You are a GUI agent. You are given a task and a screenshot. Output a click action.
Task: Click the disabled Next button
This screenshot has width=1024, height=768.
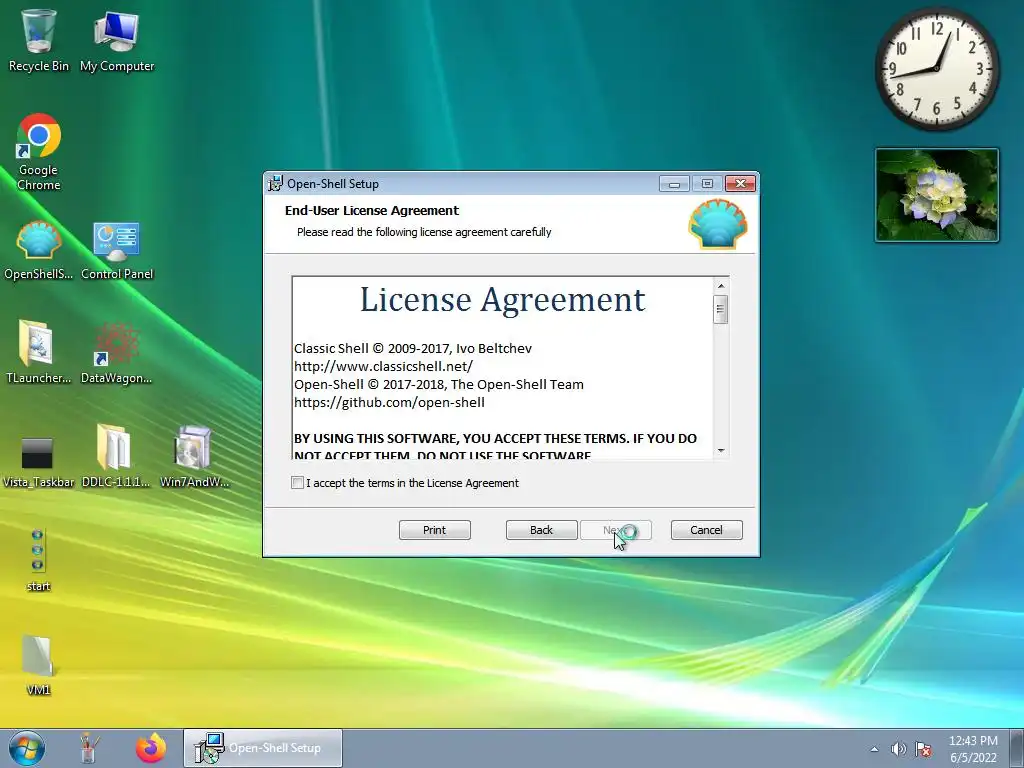click(616, 530)
